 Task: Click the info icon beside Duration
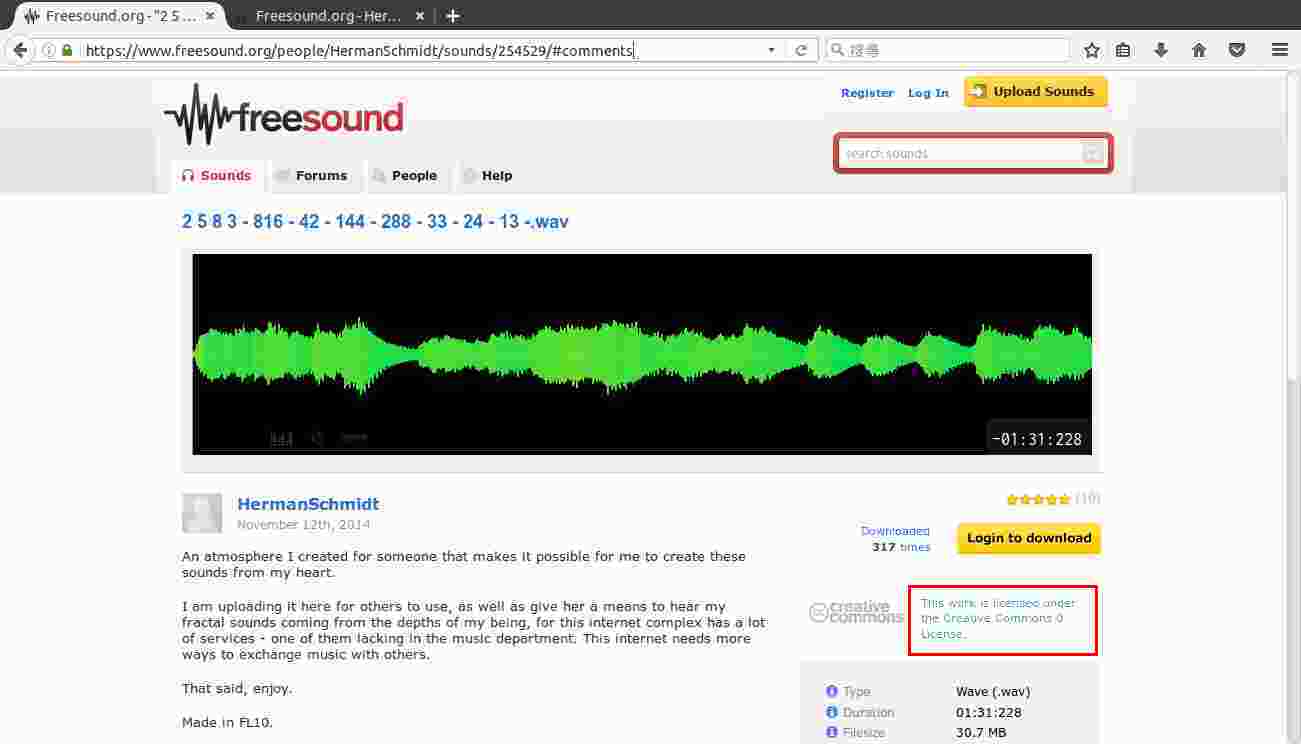pos(831,712)
